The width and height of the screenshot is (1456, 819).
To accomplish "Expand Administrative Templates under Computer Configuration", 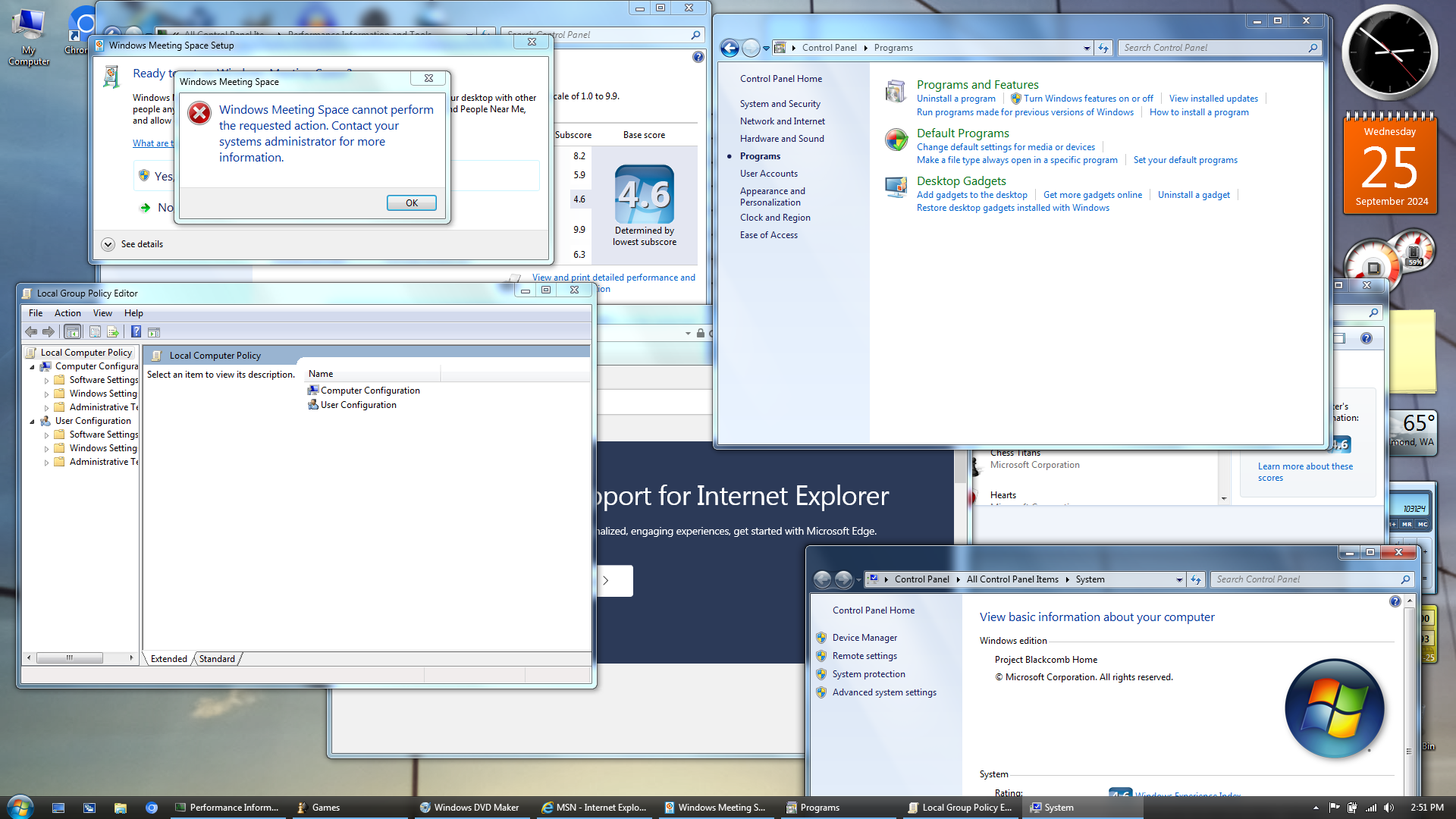I will click(x=46, y=408).
